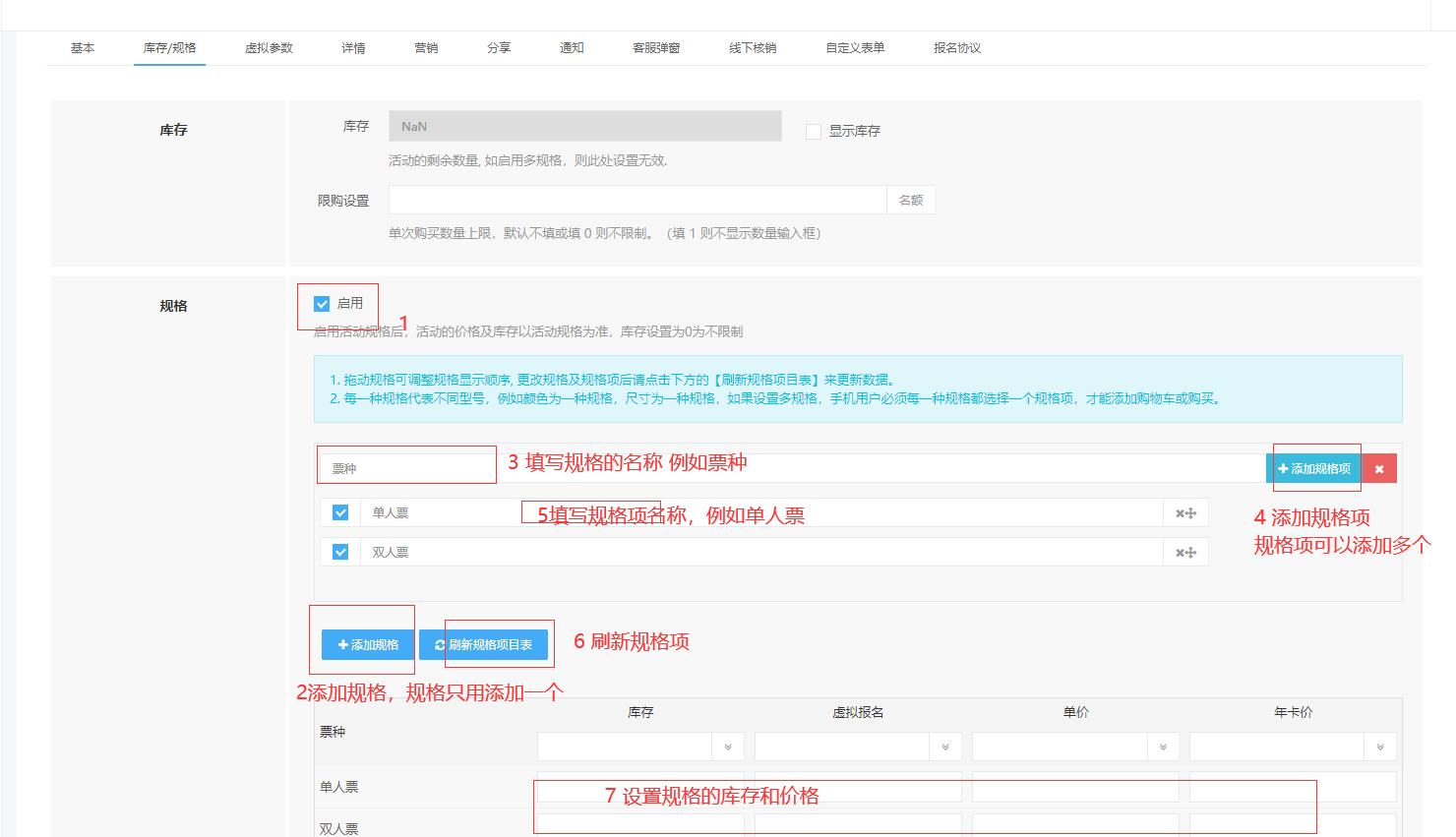Screen dimensions: 1456x837
Task: Click the 单人票 table row label
Action: tap(339, 787)
